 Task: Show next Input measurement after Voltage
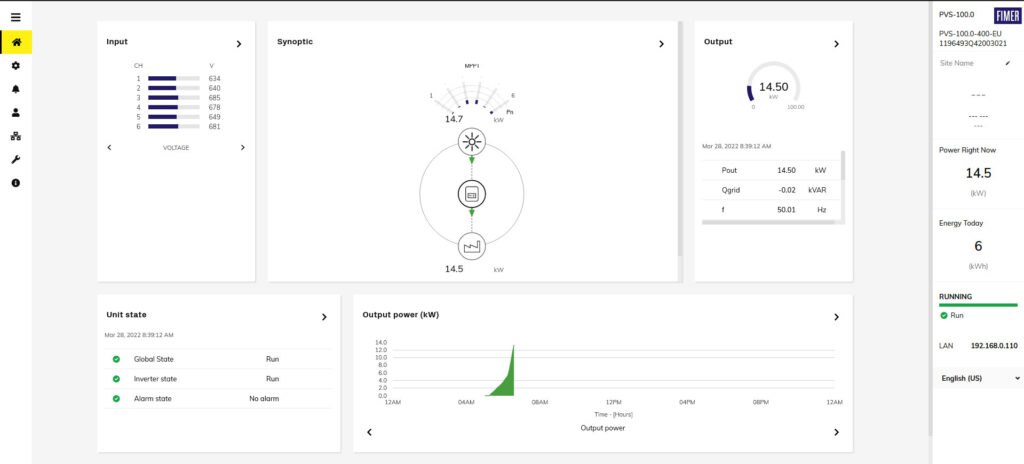pos(242,147)
